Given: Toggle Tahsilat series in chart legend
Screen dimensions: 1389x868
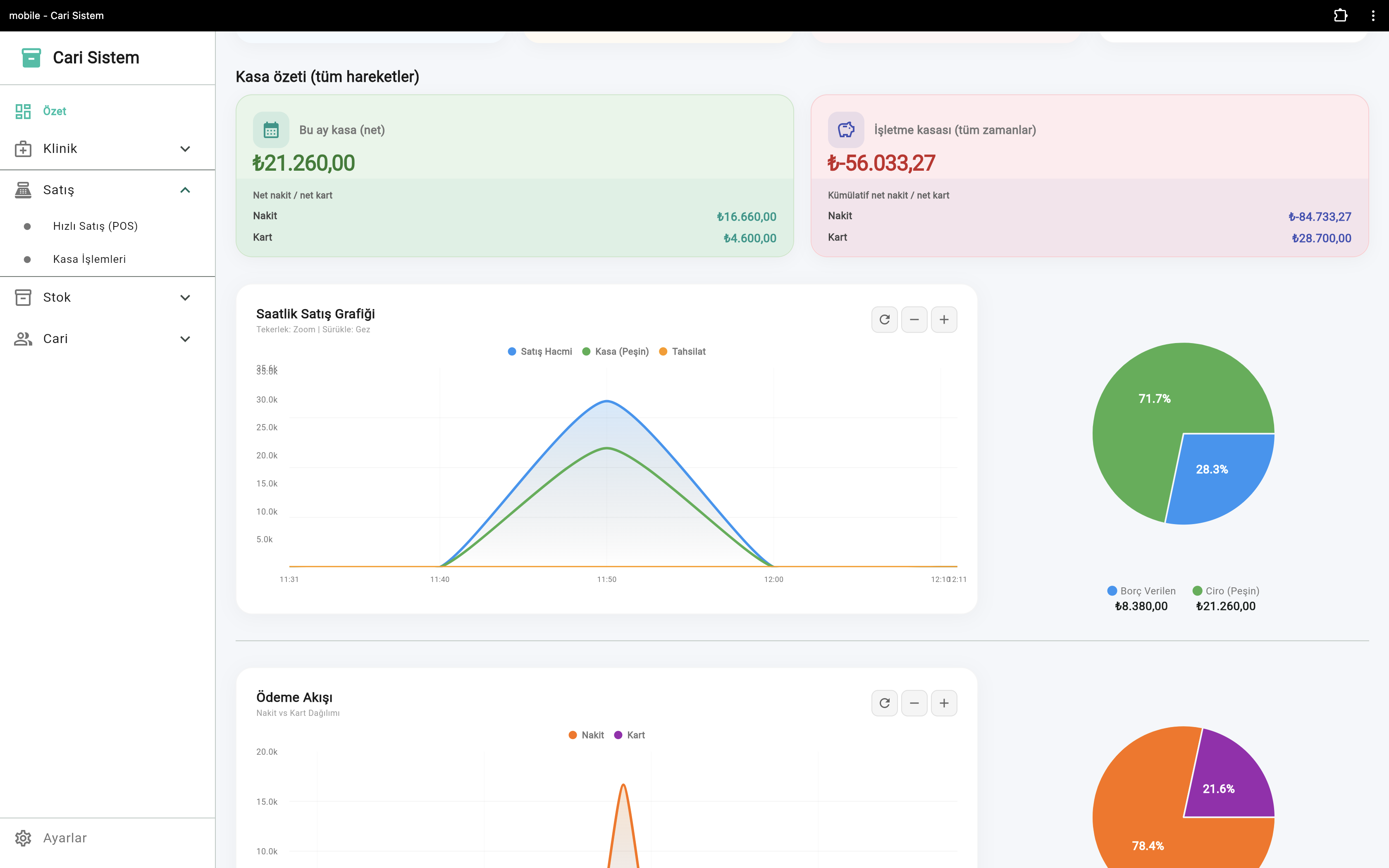Looking at the screenshot, I should (x=683, y=351).
